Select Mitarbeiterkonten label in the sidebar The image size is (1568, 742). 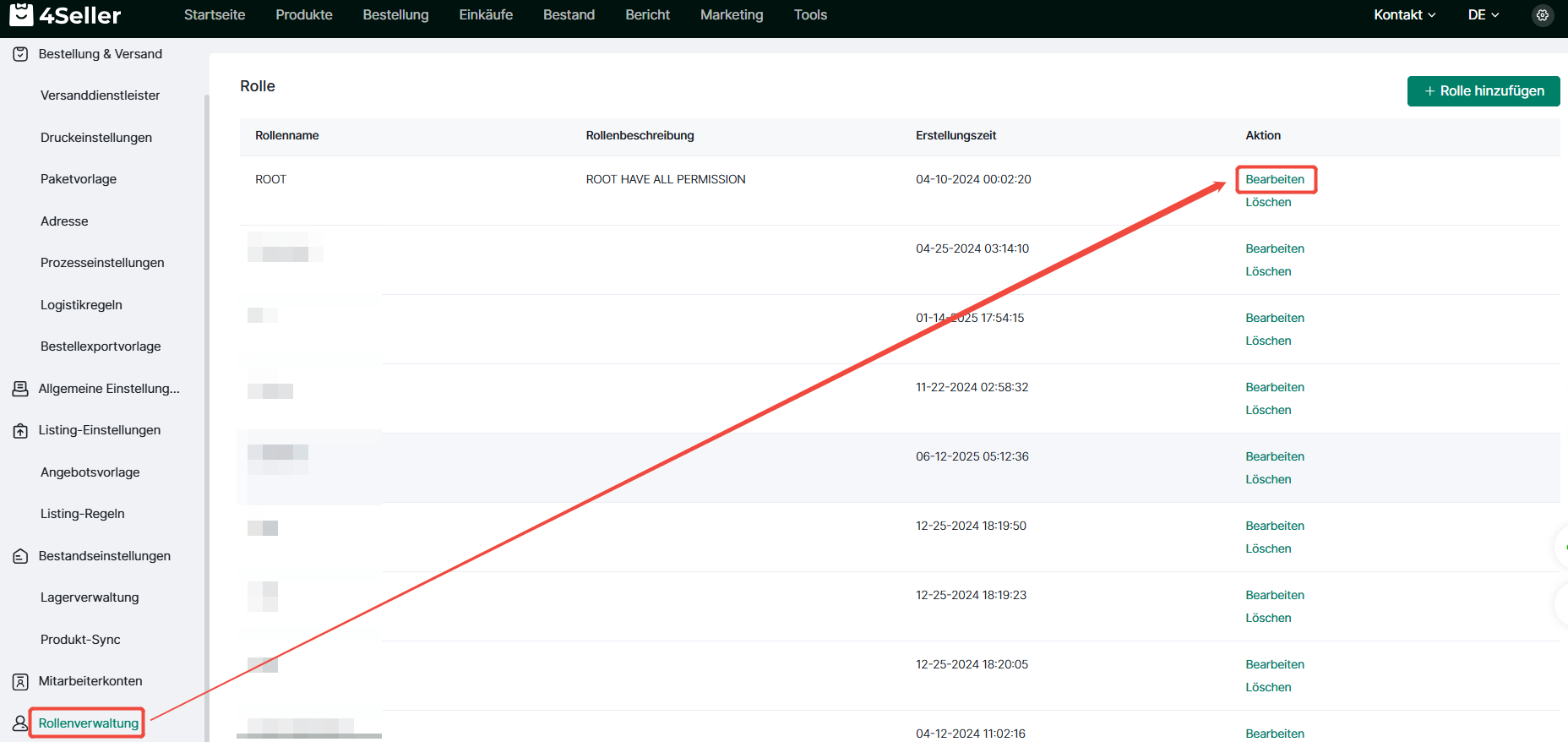(x=90, y=681)
